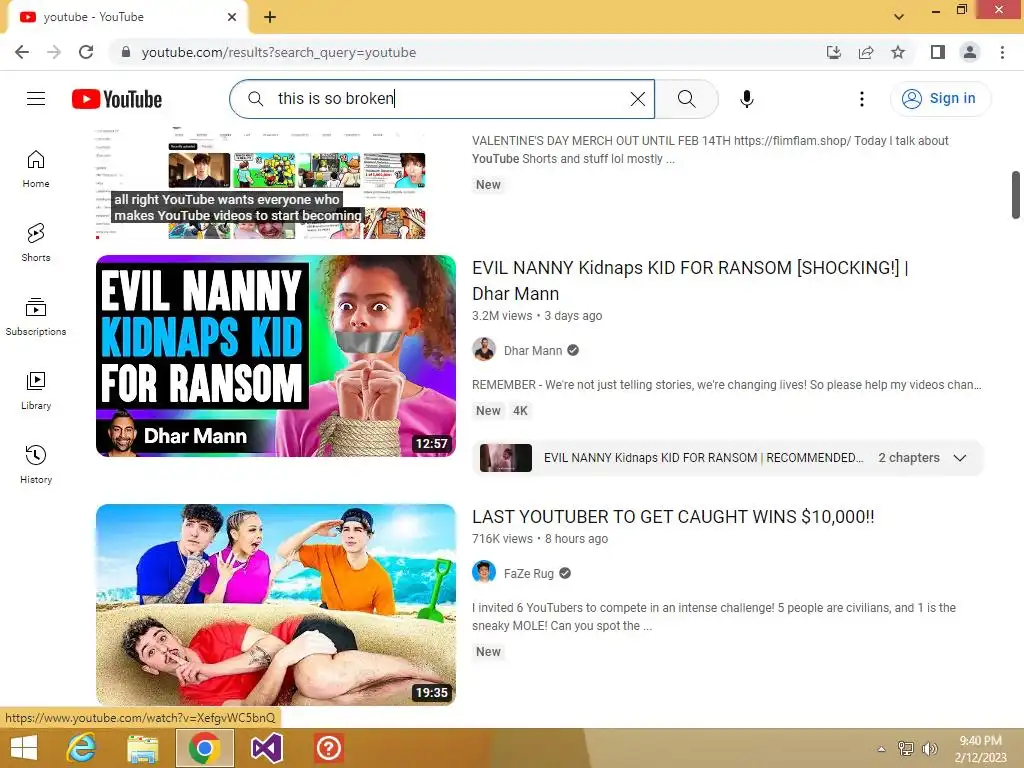Click the YouTube logo
This screenshot has width=1024, height=768.
coord(117,99)
